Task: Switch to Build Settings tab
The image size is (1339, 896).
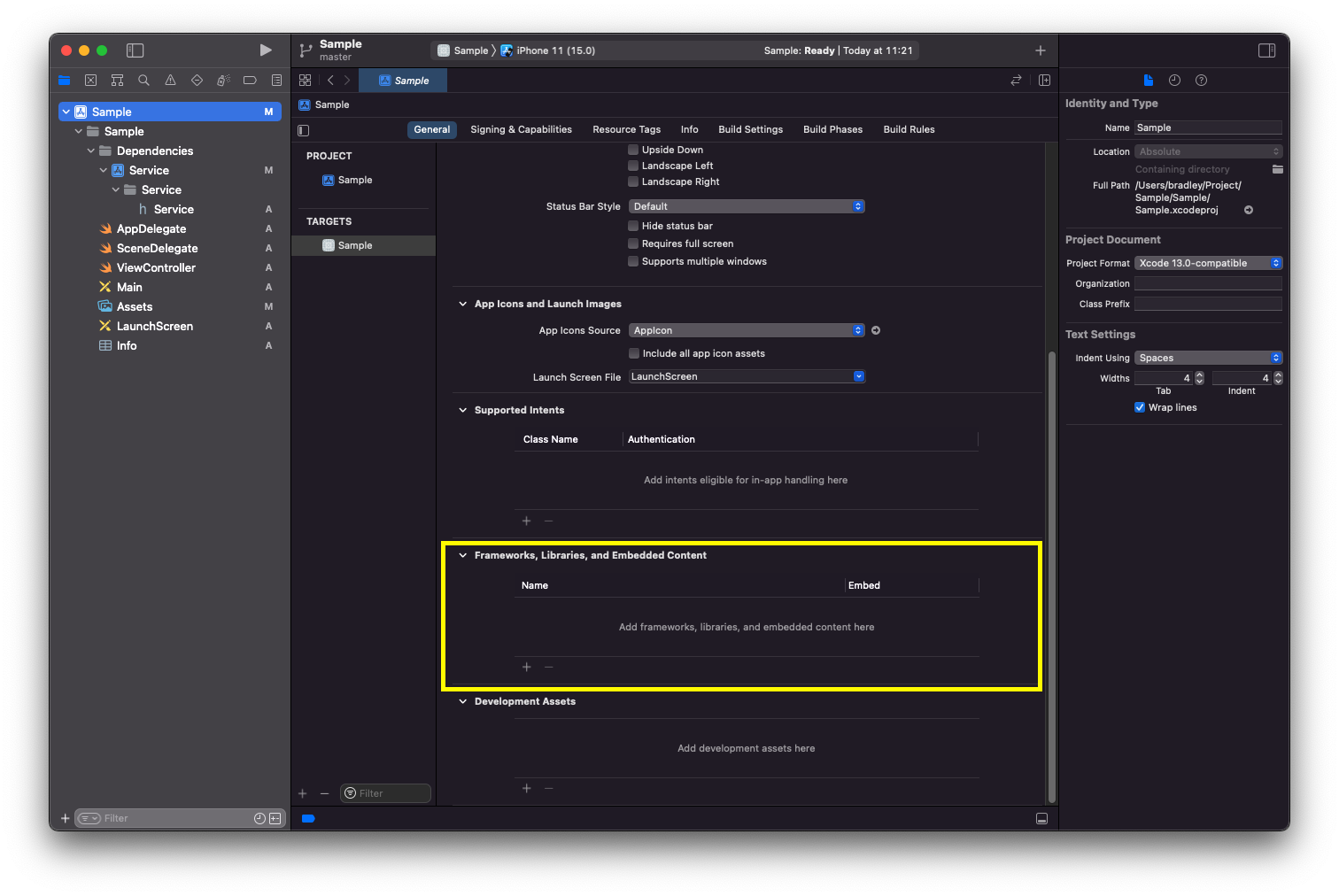Action: point(750,129)
